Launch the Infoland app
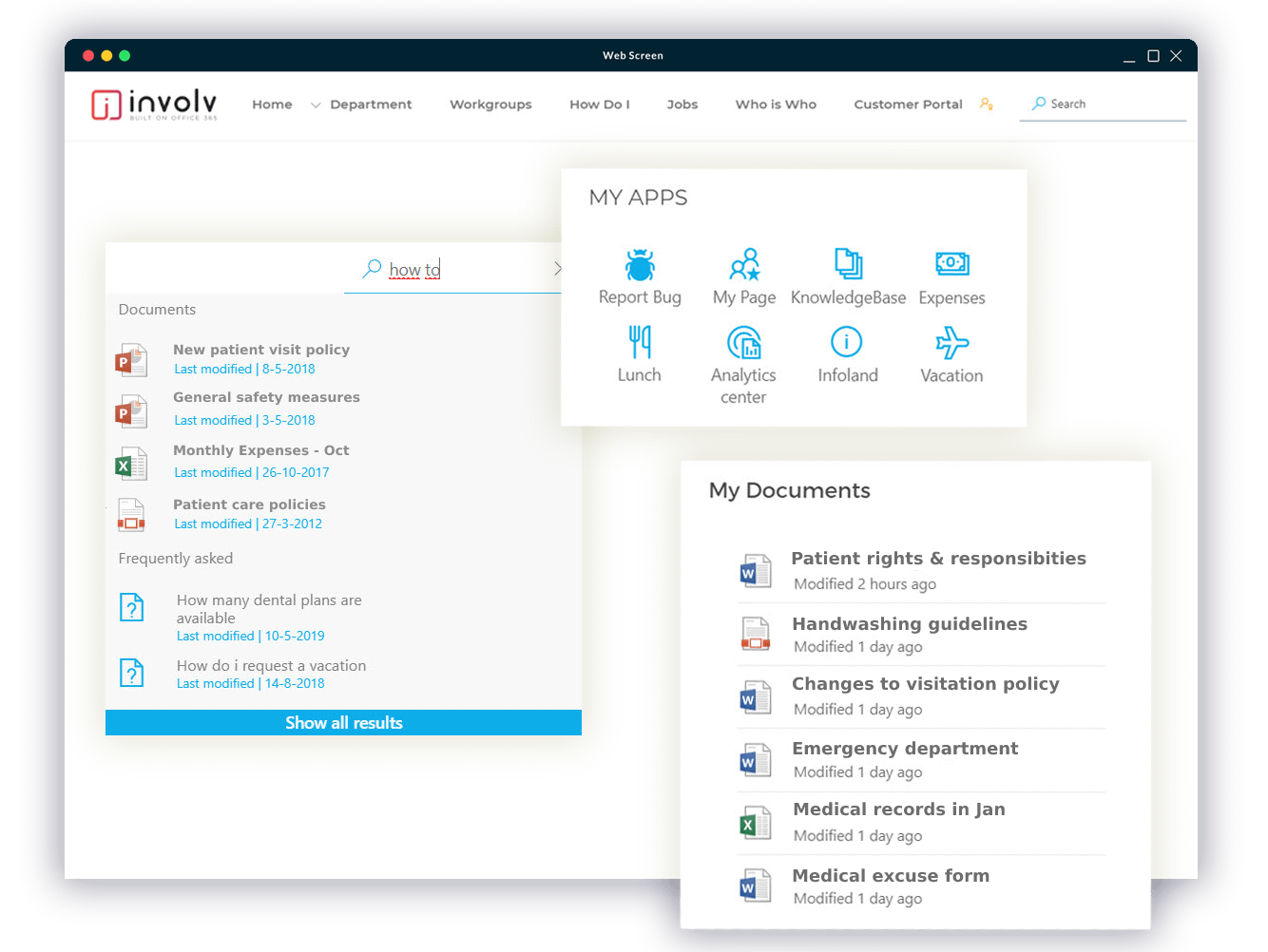1268x952 pixels. coord(847,353)
